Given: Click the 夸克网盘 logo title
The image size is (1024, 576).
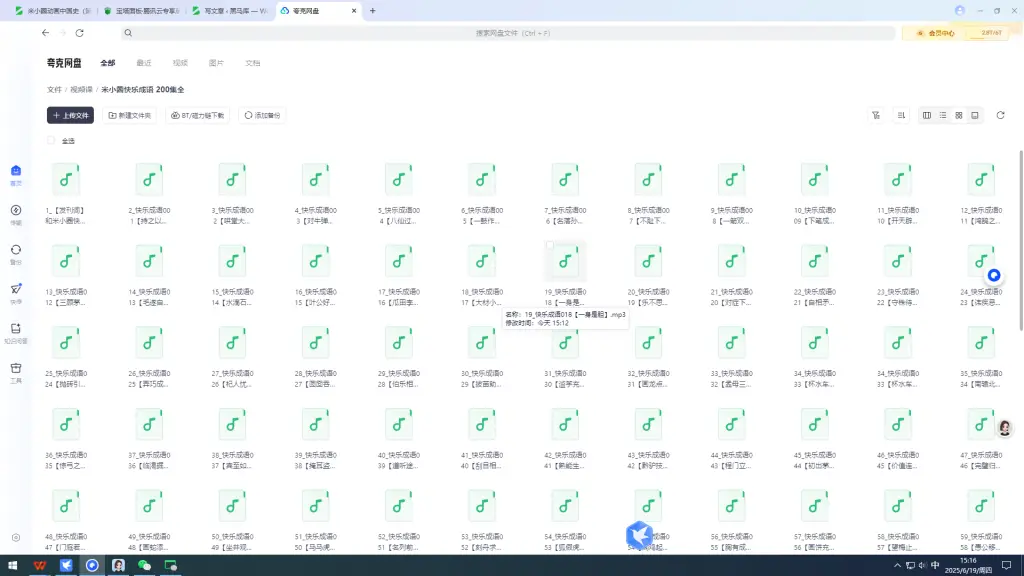Looking at the screenshot, I should 64,63.
